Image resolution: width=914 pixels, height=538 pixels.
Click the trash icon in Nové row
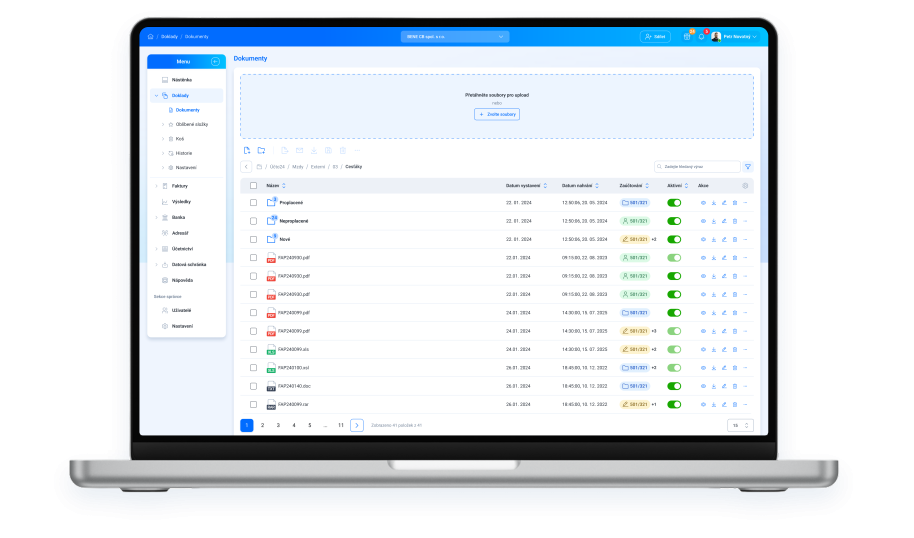coord(735,239)
